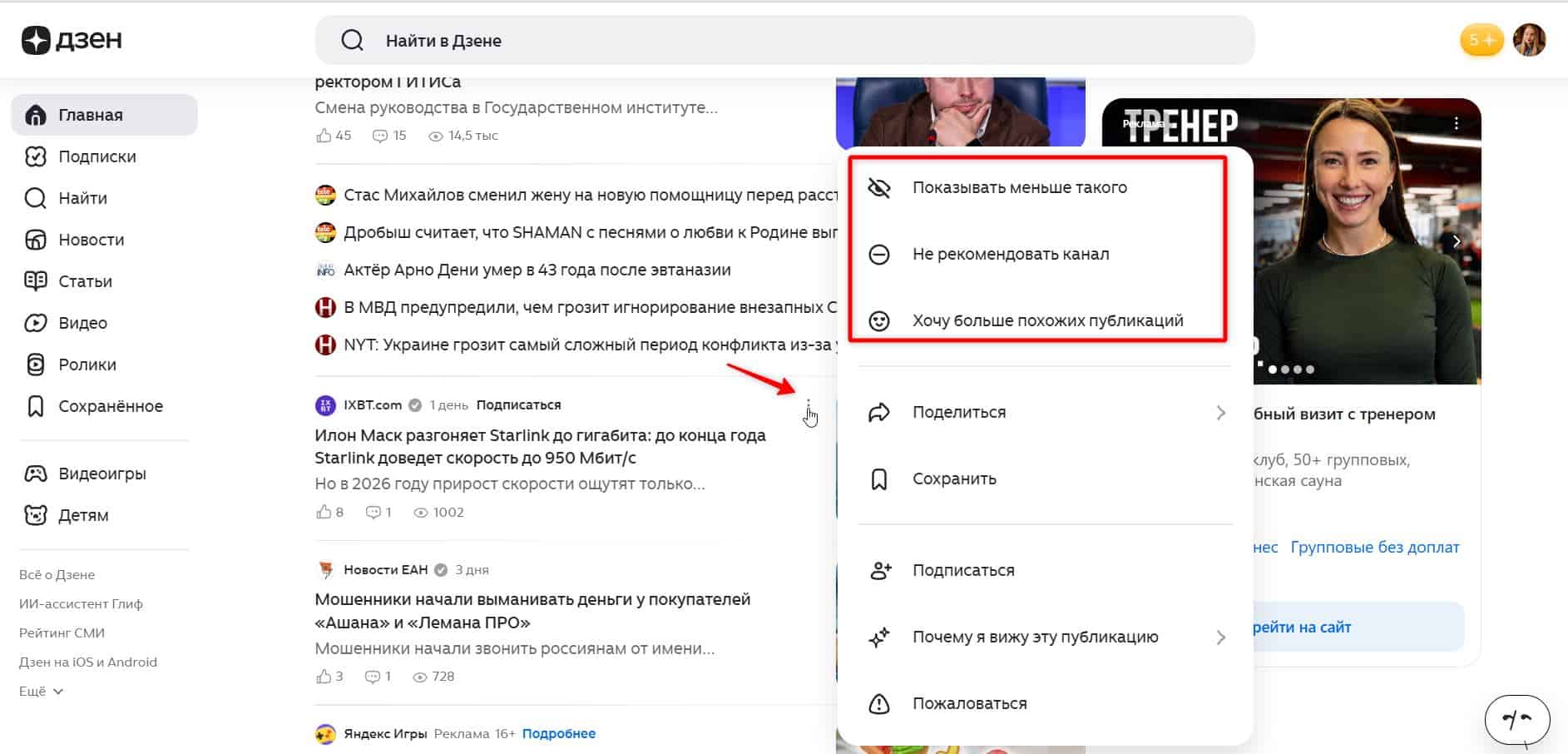Screen dimensions: 1568x754
Task: Open Всё о Дзене link
Action: [57, 574]
